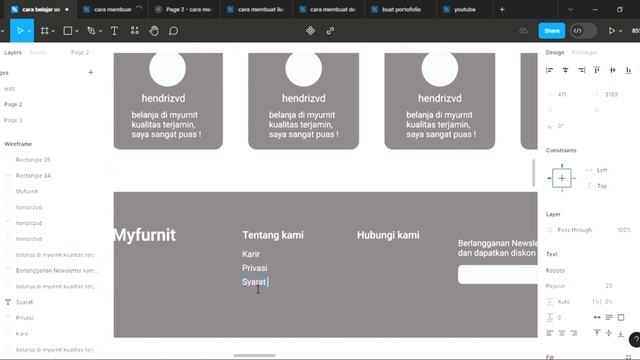
Task: Click Align vertical centers icon
Action: tap(613, 70)
